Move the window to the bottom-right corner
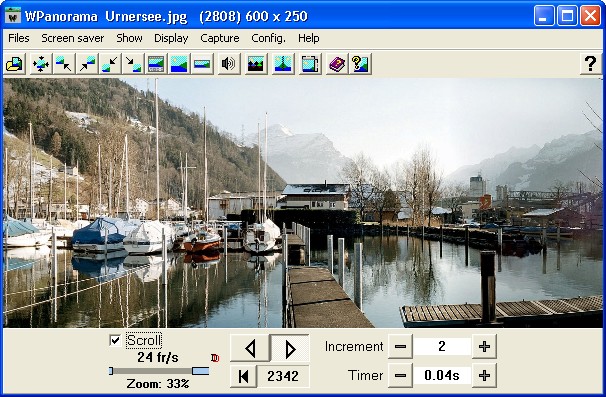The height and width of the screenshot is (397, 606). pos(133,64)
